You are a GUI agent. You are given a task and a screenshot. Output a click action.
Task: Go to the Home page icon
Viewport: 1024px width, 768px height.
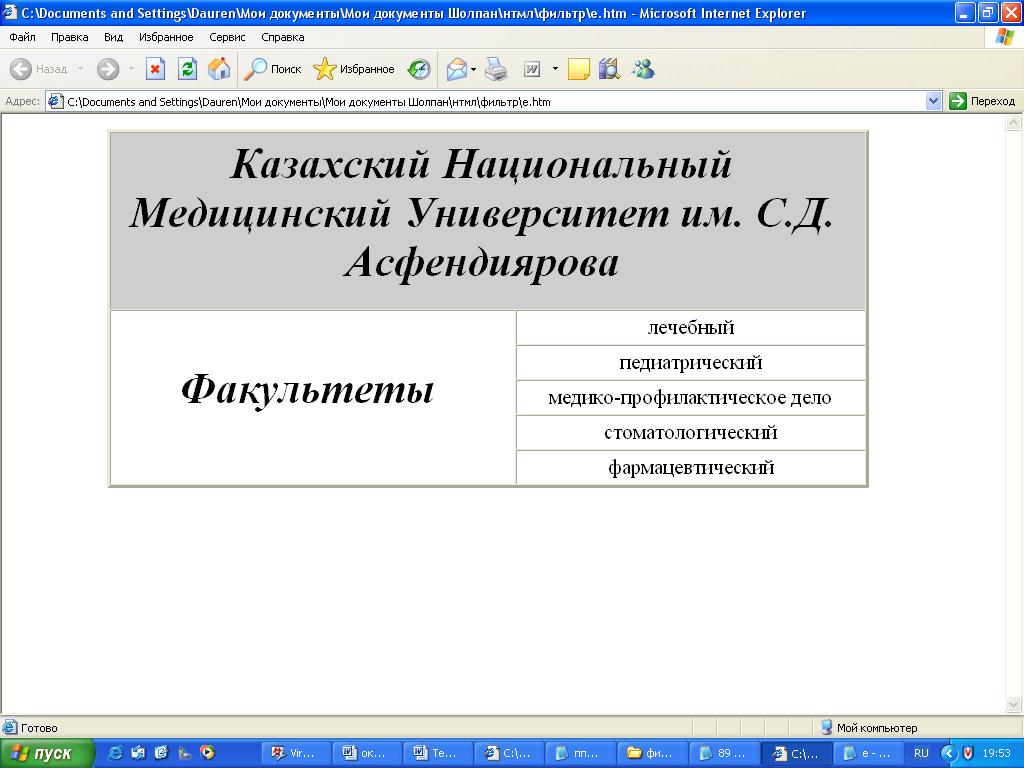point(219,69)
